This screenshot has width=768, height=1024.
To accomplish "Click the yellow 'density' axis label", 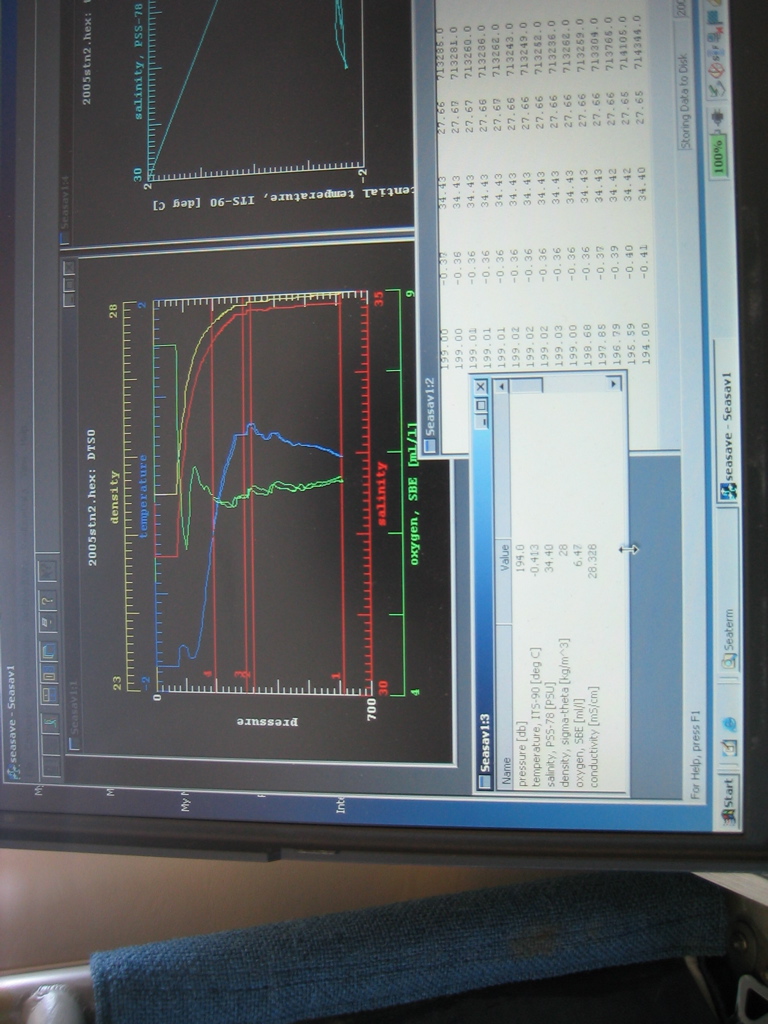I will click(115, 497).
